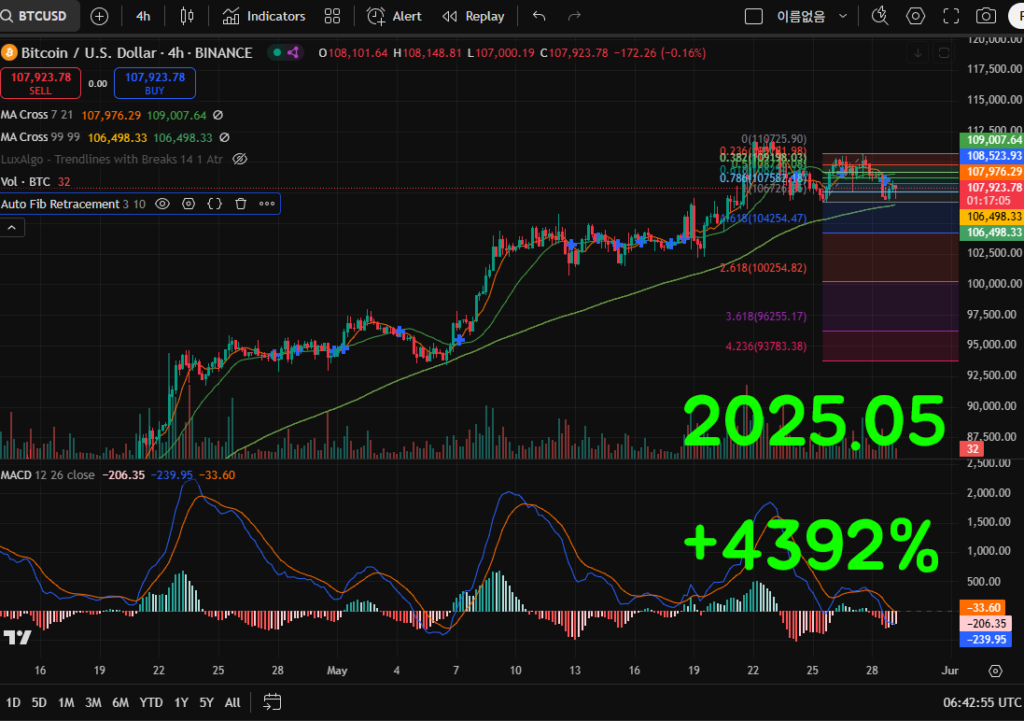
Task: Open the Indicators dialog
Action: pyautogui.click(x=264, y=16)
